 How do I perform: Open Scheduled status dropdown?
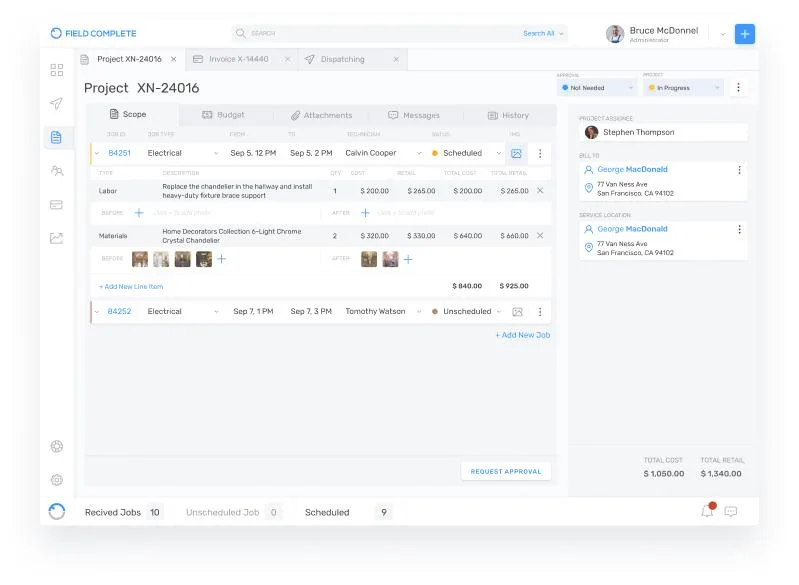click(499, 153)
